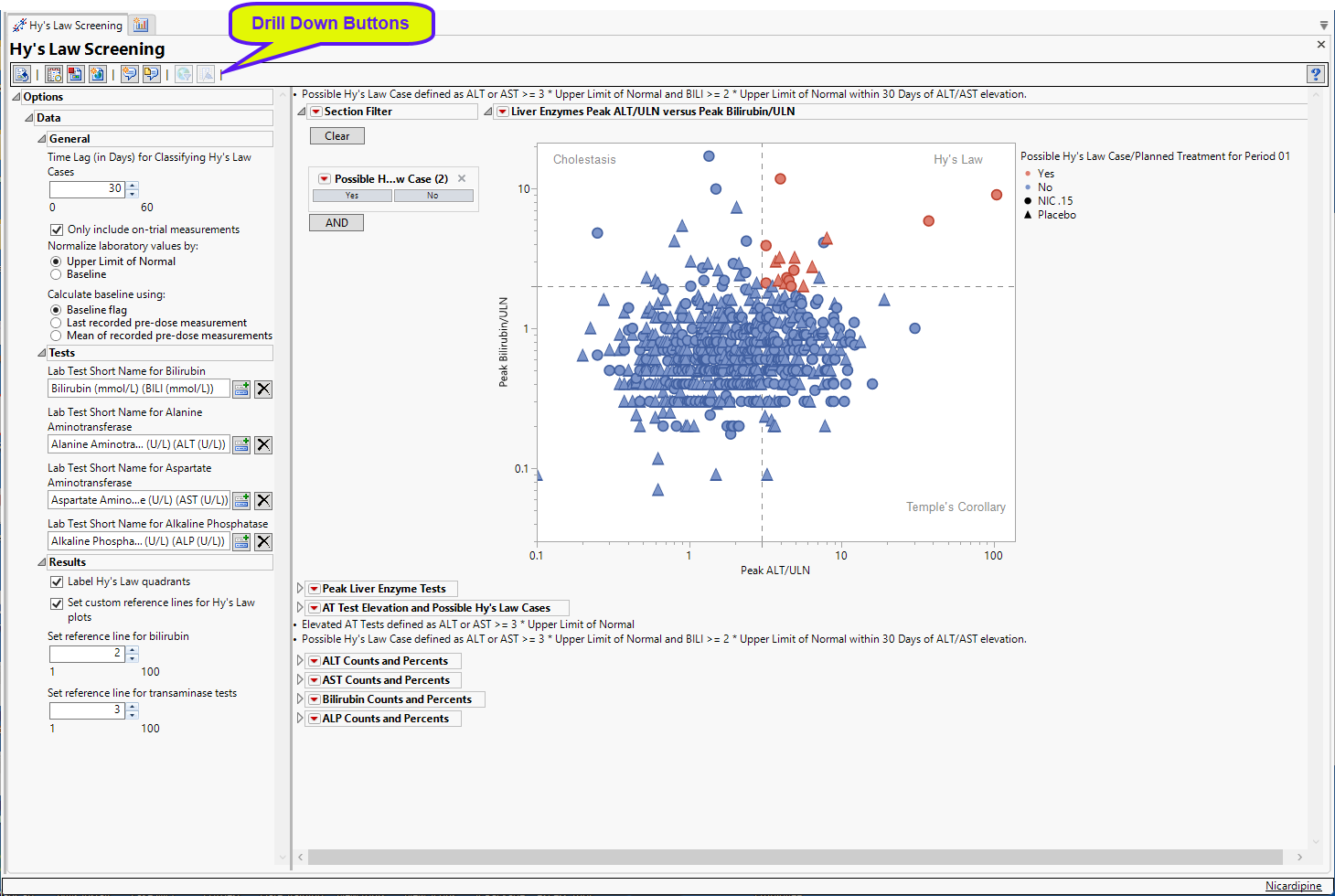Clear the Bilirubin lab test field with X
The height and width of the screenshot is (896, 1335).
click(263, 389)
